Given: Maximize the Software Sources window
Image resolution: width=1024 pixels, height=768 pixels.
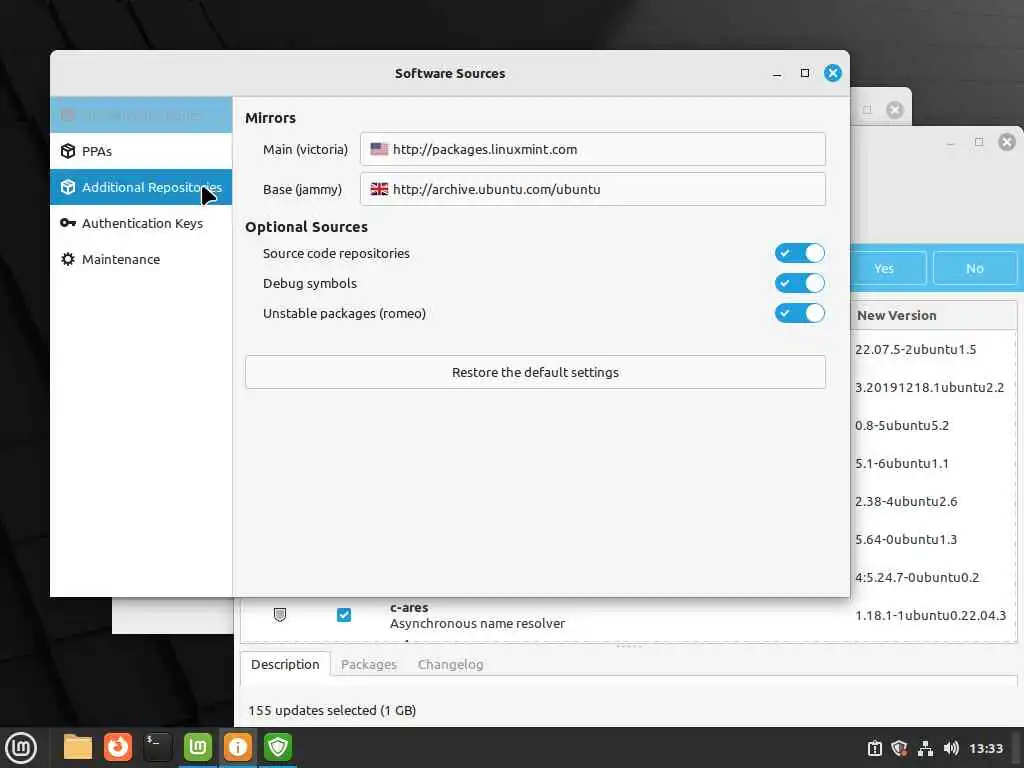Looking at the screenshot, I should click(805, 73).
